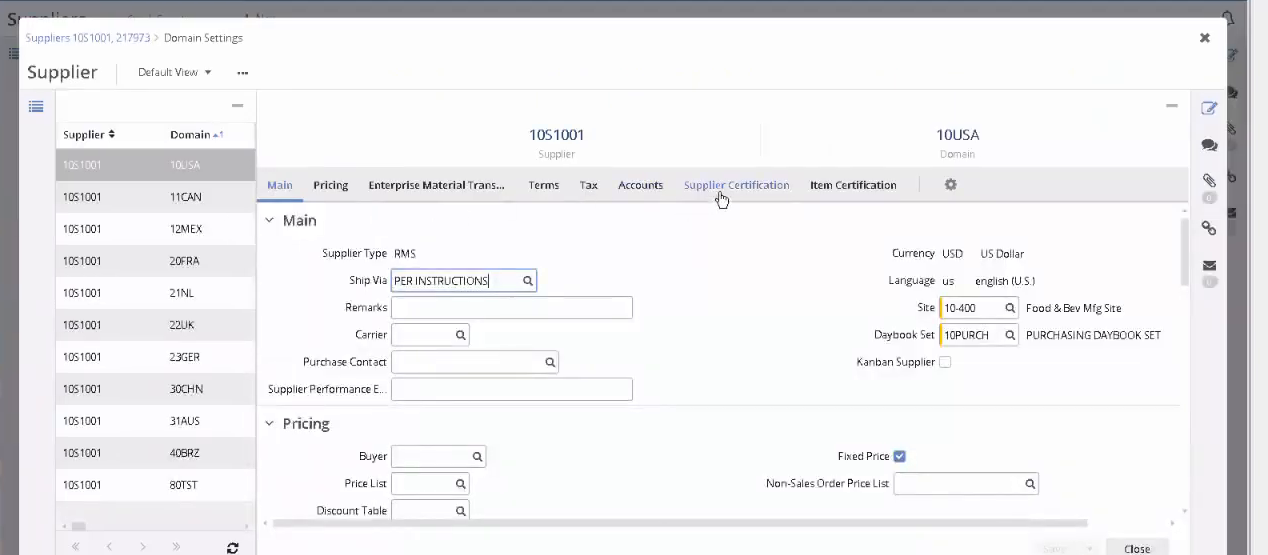1268x555 pixels.
Task: Collapse the Pricing section
Action: click(269, 424)
